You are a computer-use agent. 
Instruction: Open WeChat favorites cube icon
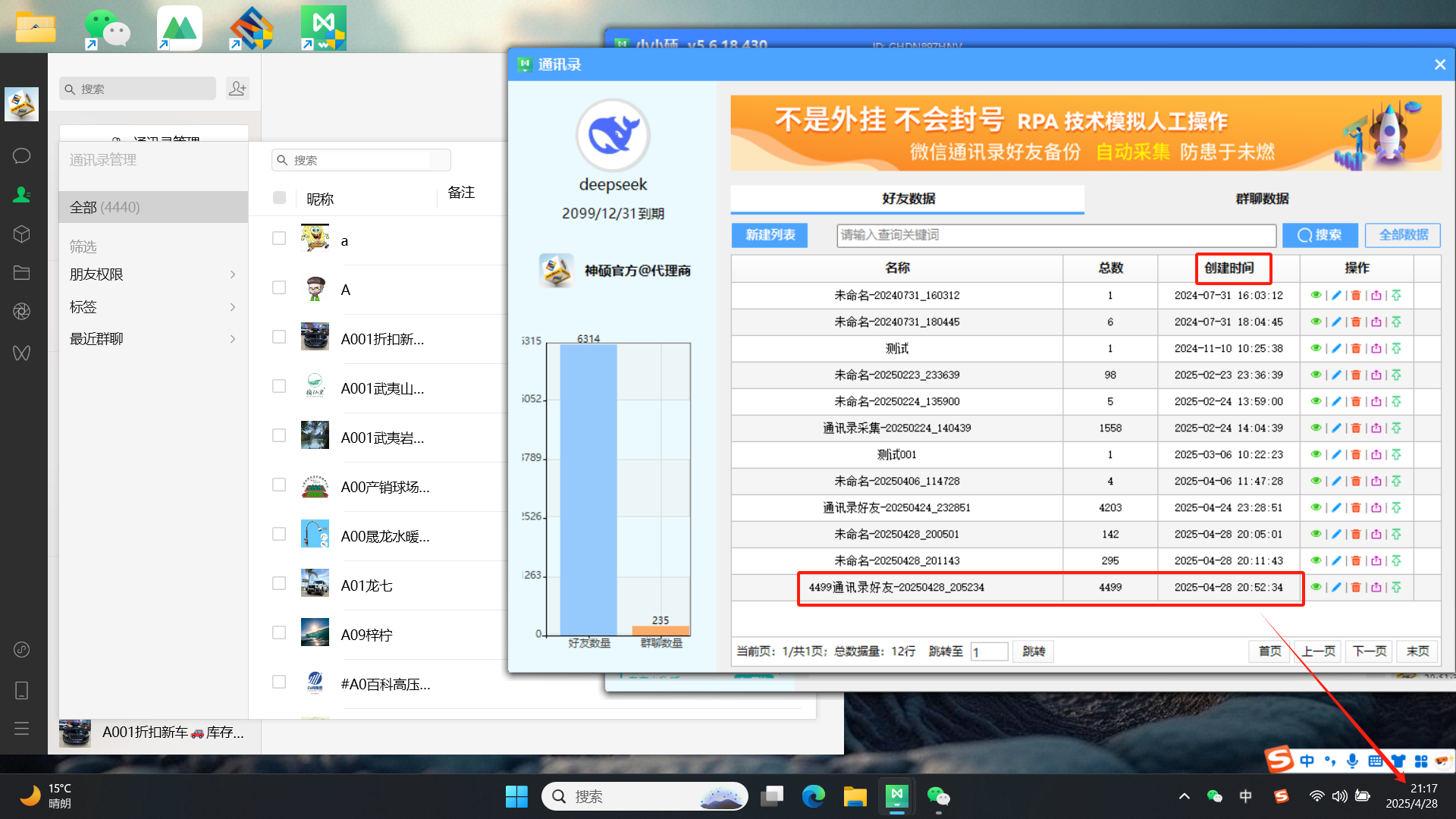[x=22, y=234]
